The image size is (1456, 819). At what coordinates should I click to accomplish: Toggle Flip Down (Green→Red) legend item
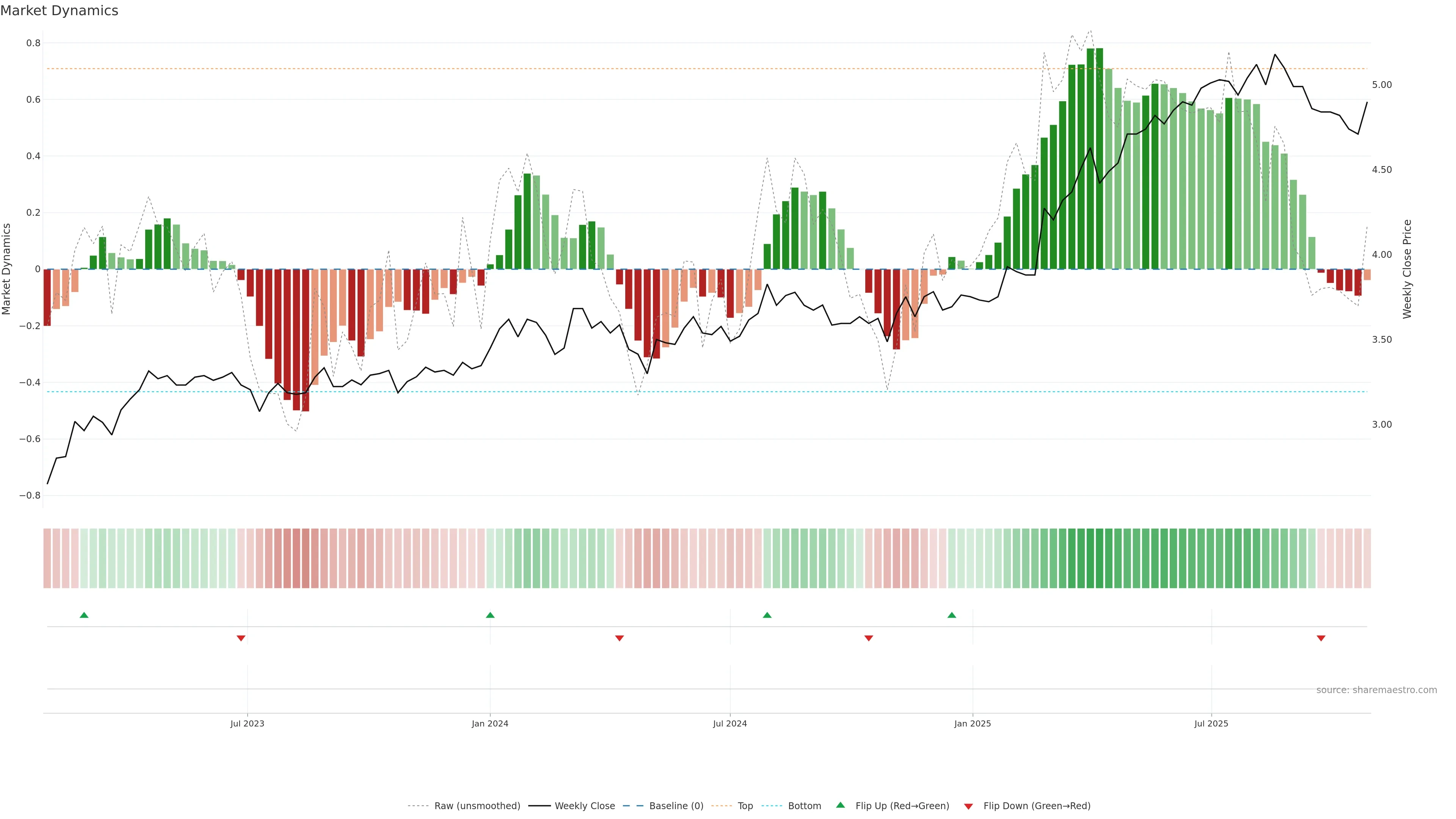(1037, 806)
